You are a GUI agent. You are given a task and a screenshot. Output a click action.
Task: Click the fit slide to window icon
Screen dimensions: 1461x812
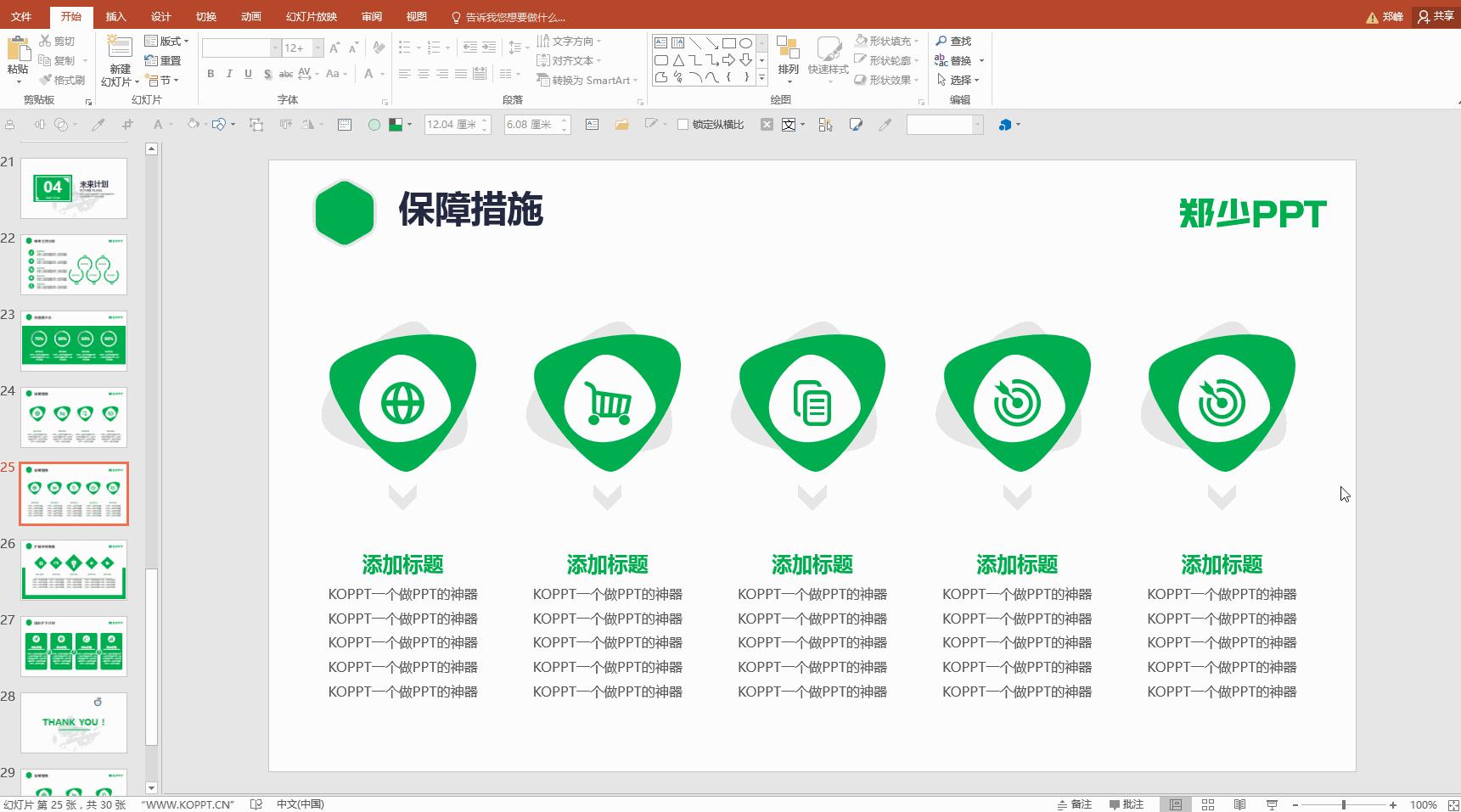pyautogui.click(x=1453, y=804)
